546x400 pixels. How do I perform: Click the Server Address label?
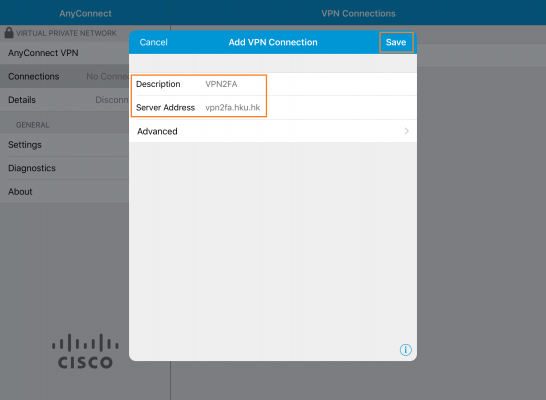point(165,108)
